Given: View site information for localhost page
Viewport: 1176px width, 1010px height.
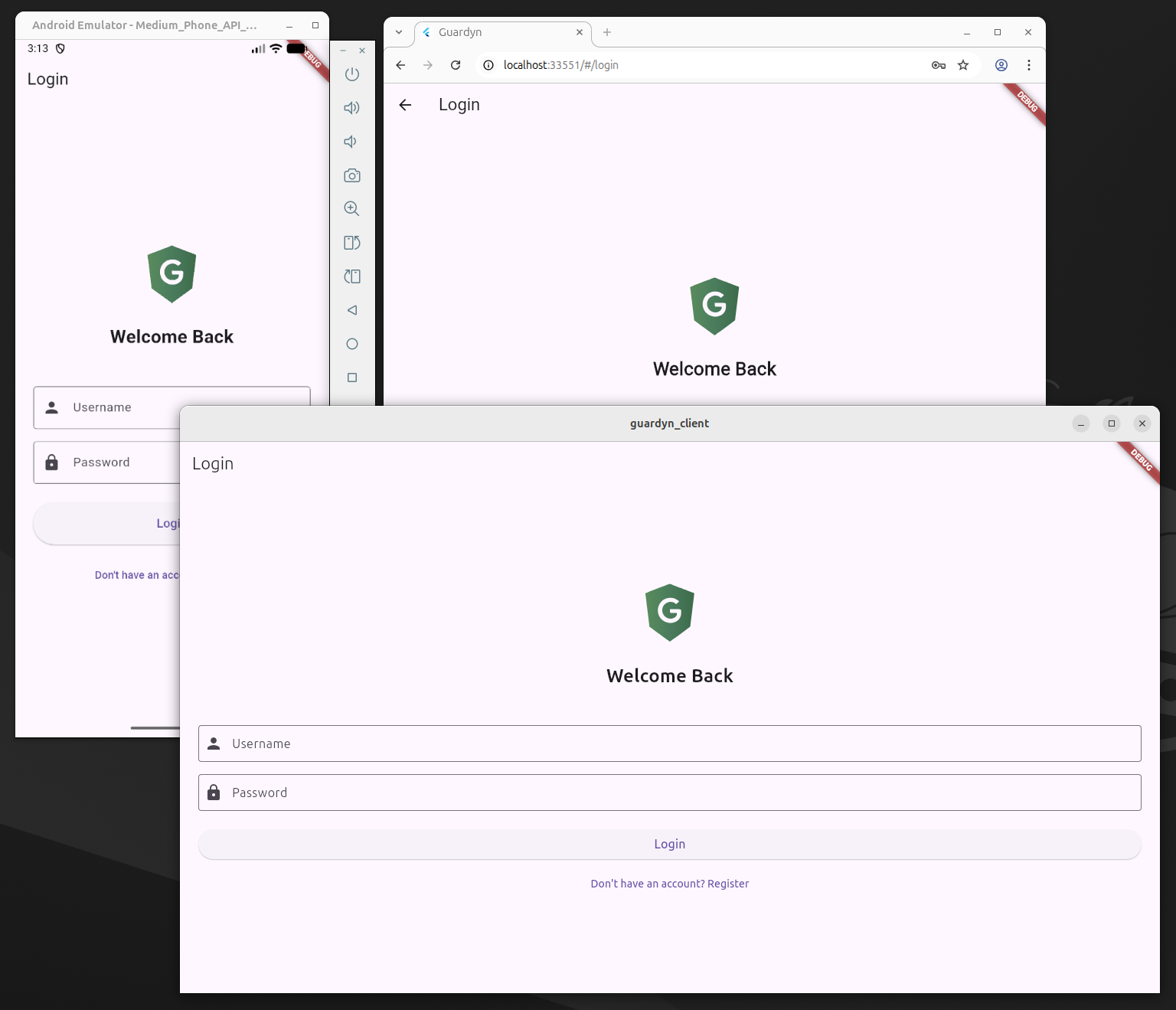Looking at the screenshot, I should pyautogui.click(x=488, y=65).
